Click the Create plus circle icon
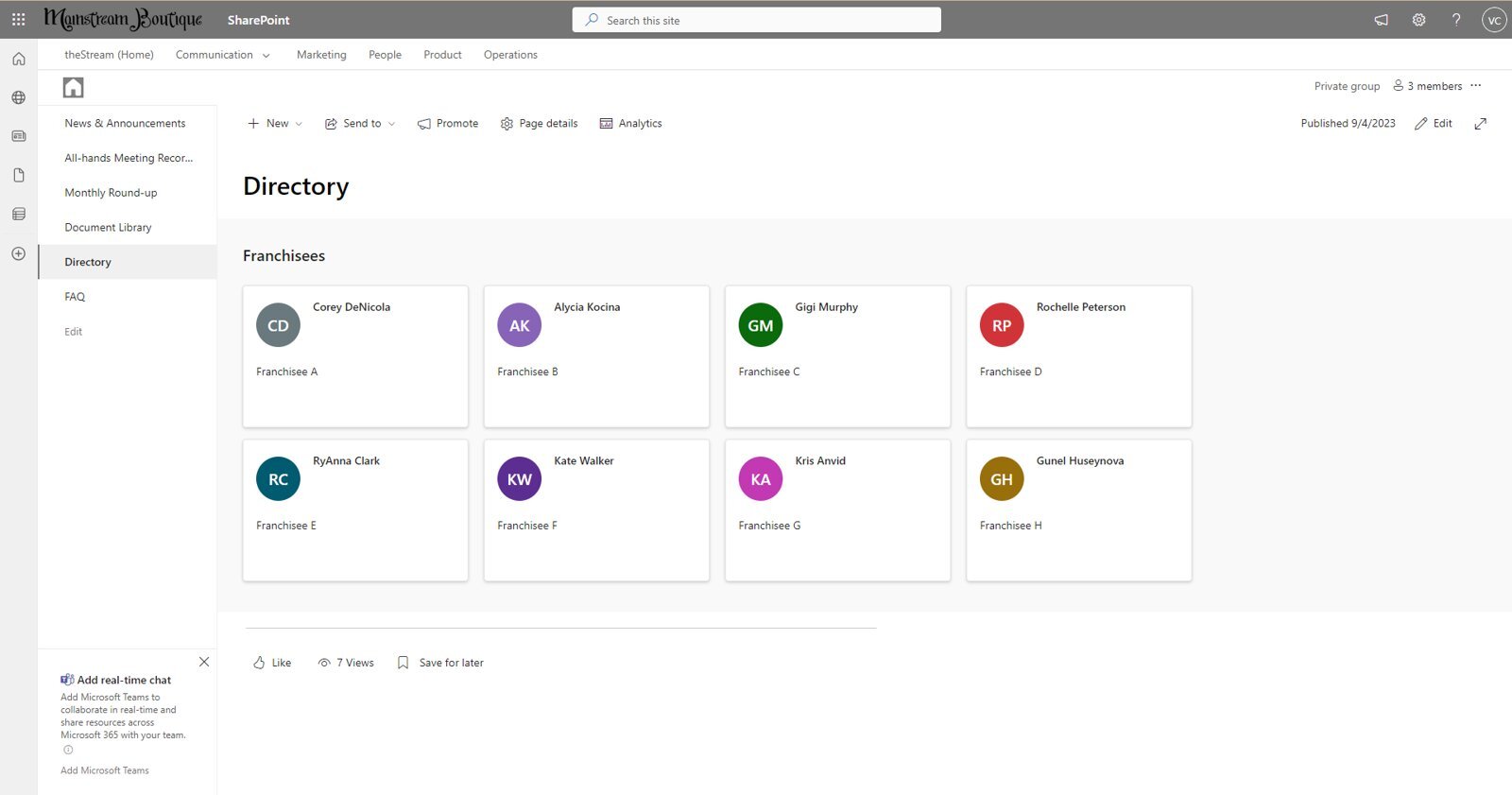Screen dimensions: 1512x795 [x=18, y=253]
